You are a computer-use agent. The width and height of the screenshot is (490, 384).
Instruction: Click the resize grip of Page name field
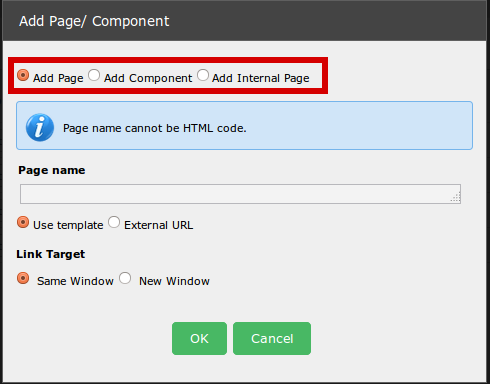pos(456,198)
